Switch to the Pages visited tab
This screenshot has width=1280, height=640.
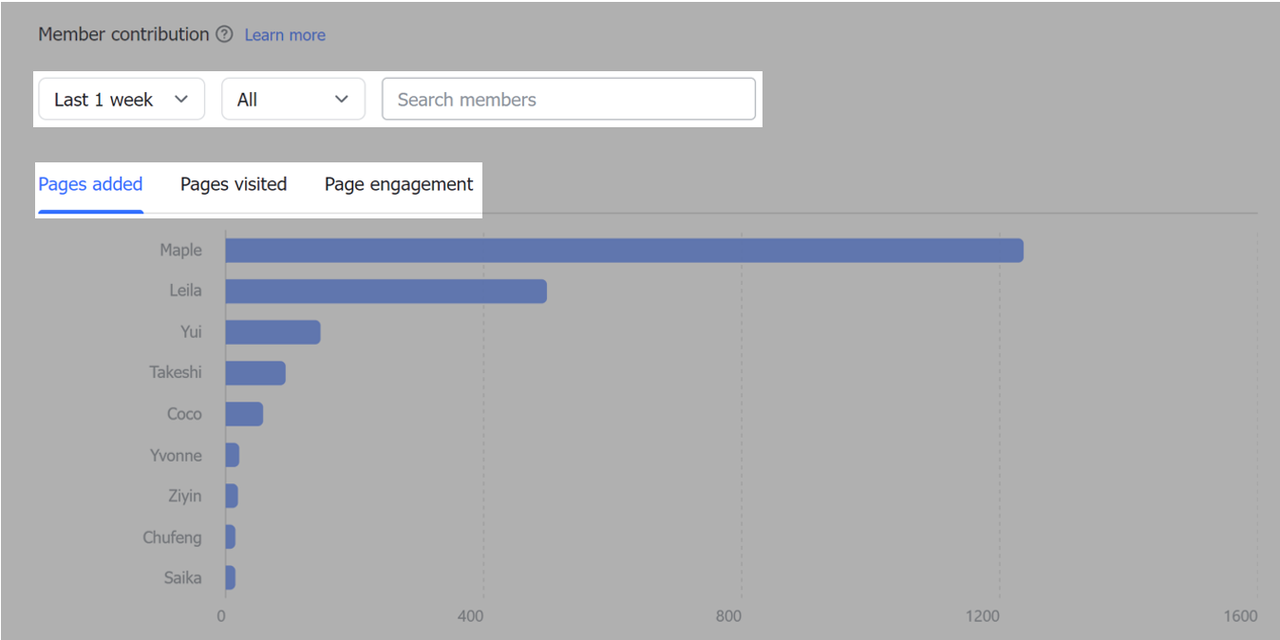(233, 184)
